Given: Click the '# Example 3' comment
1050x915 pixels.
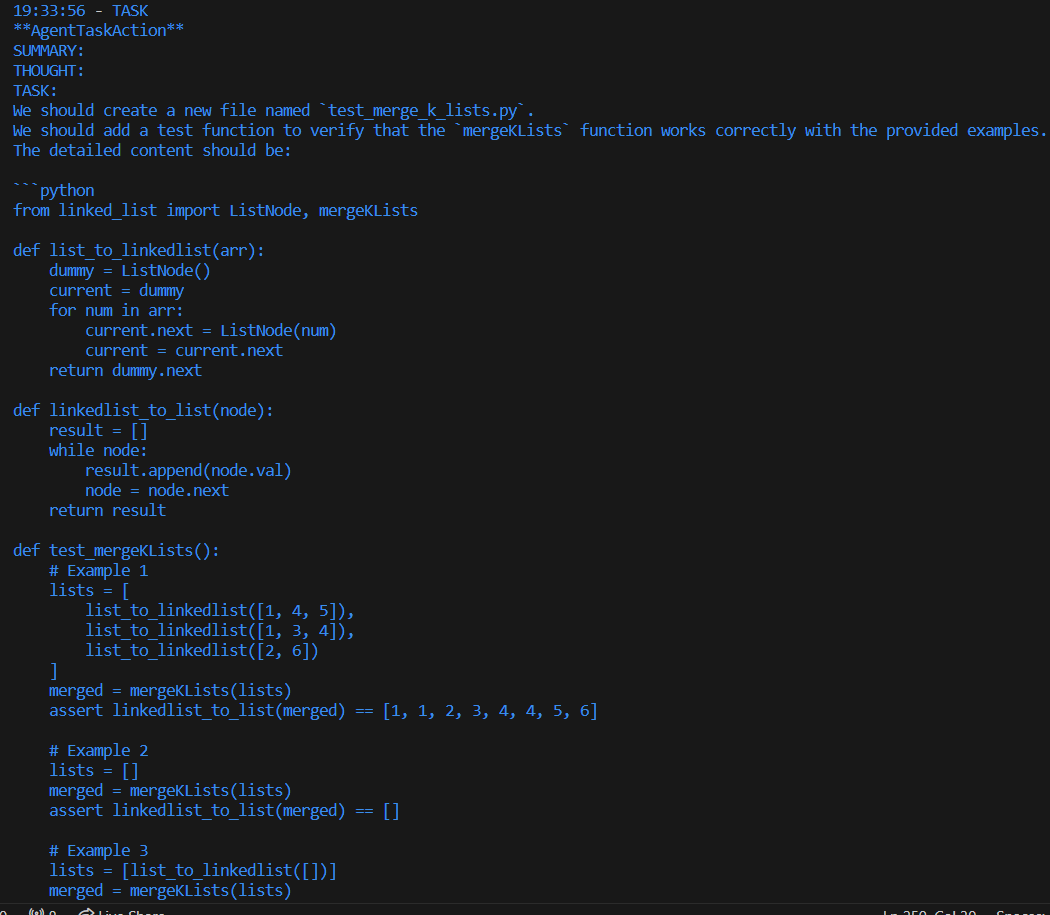Looking at the screenshot, I should pos(98,851).
